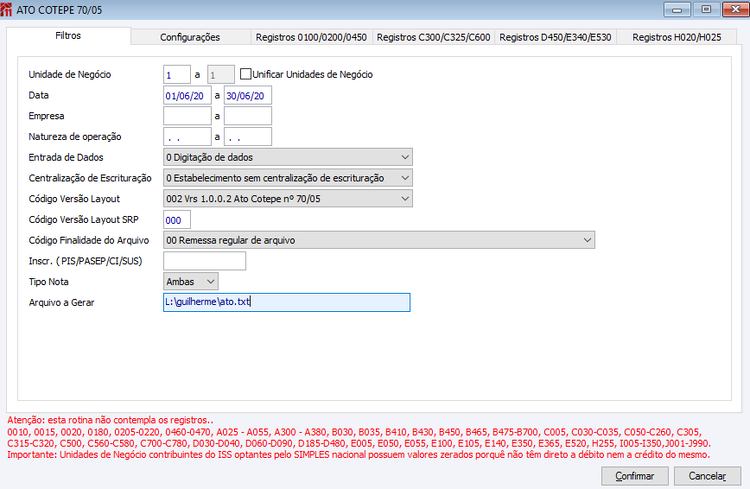Focus the second Empresa field
The height and width of the screenshot is (489, 750).
[x=248, y=116]
